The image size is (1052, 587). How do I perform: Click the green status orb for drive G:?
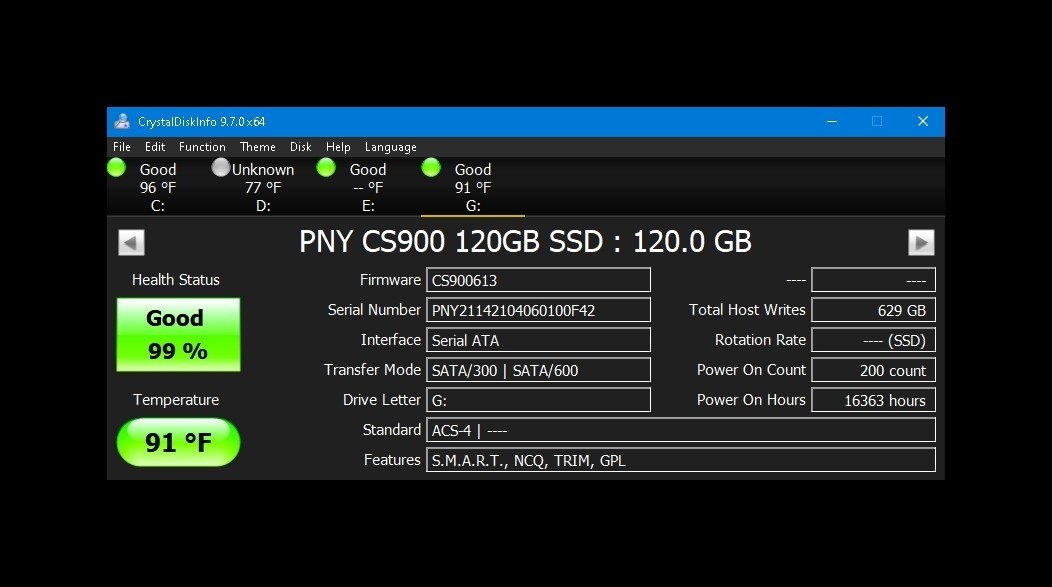point(431,168)
